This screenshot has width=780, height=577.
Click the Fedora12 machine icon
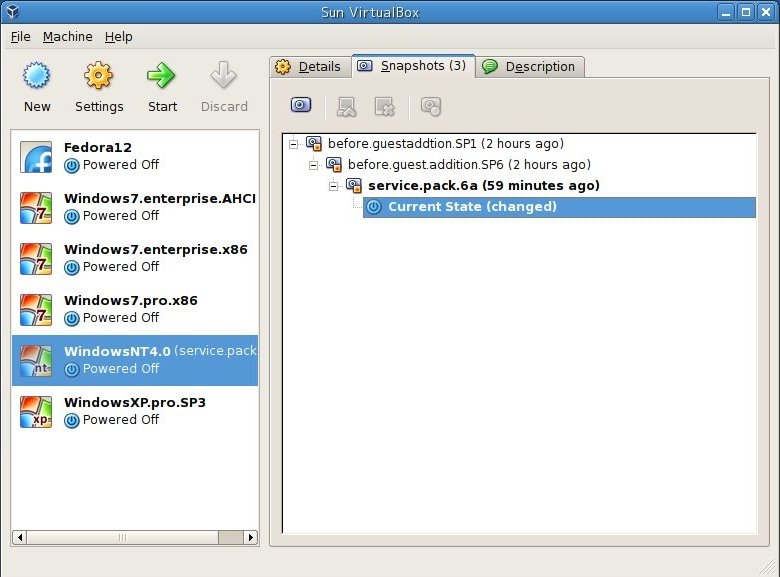click(36, 157)
